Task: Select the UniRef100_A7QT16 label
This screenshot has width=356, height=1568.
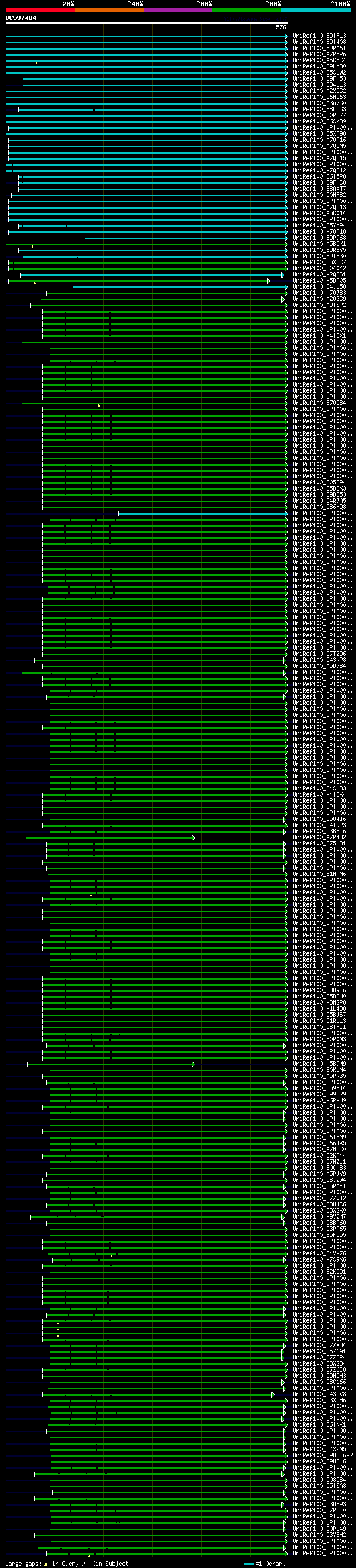Action: (x=319, y=140)
